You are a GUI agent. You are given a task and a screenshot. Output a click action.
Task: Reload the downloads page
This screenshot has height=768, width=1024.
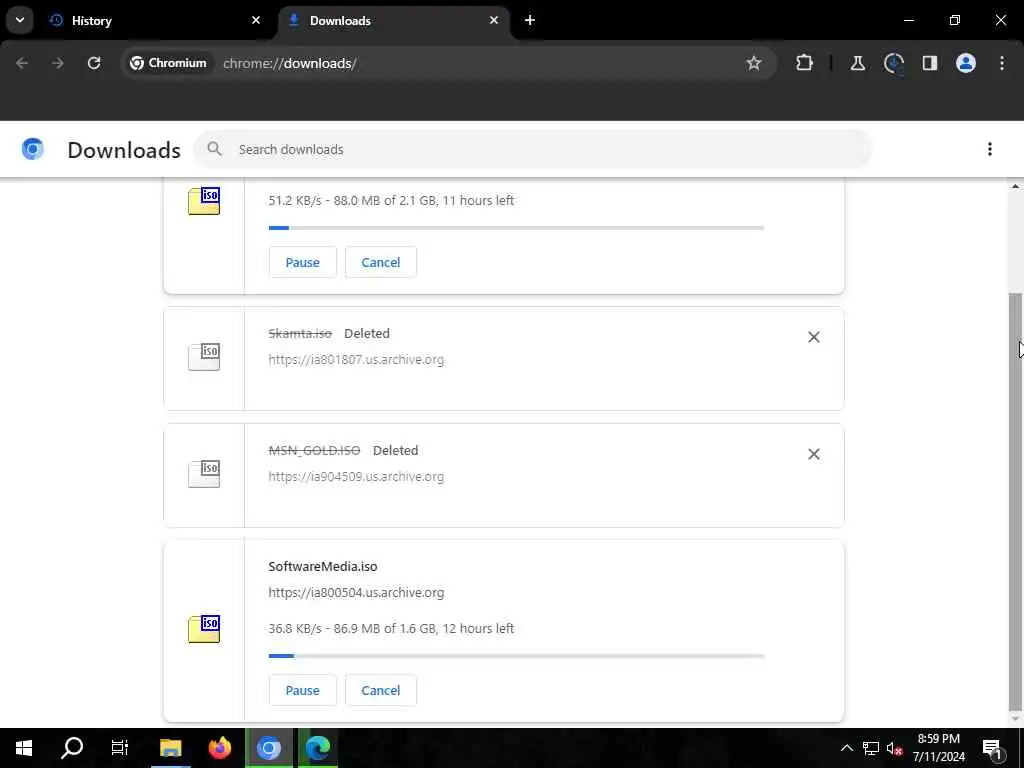pos(94,63)
